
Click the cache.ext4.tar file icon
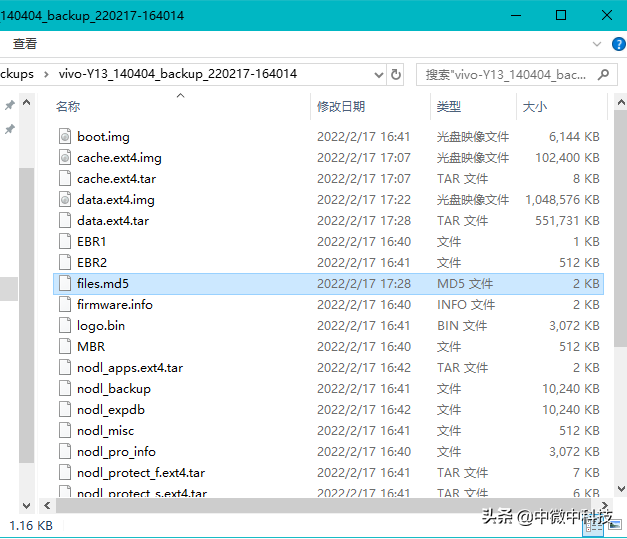[65, 178]
